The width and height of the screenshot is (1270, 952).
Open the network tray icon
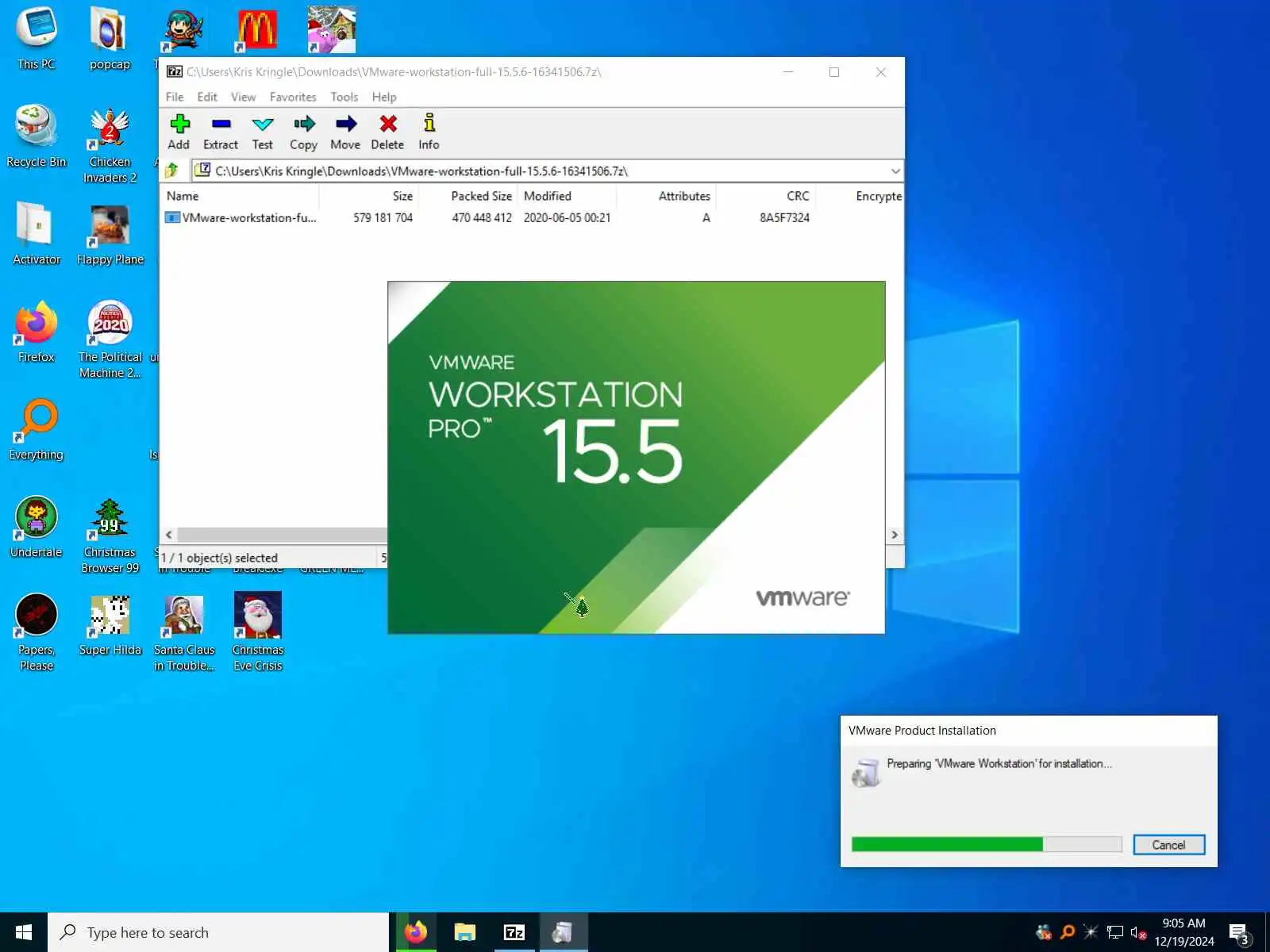1114,933
